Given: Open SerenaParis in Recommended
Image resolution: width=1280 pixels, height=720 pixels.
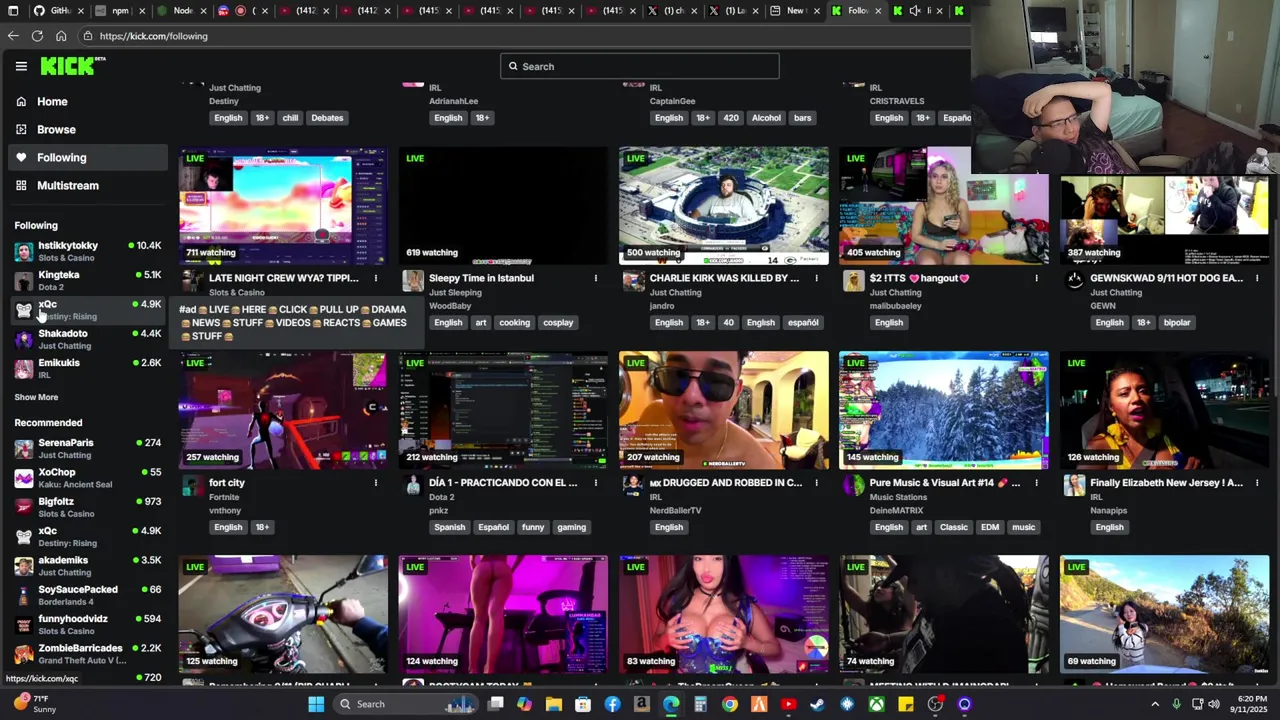Looking at the screenshot, I should point(88,448).
